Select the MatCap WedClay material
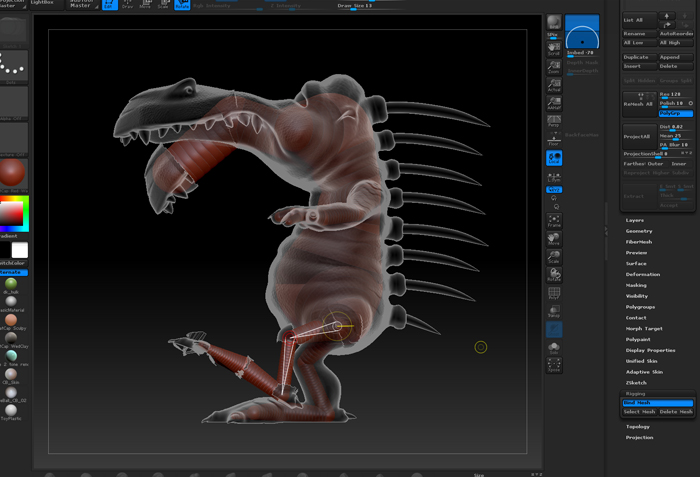Image resolution: width=700 pixels, height=477 pixels. click(11, 338)
